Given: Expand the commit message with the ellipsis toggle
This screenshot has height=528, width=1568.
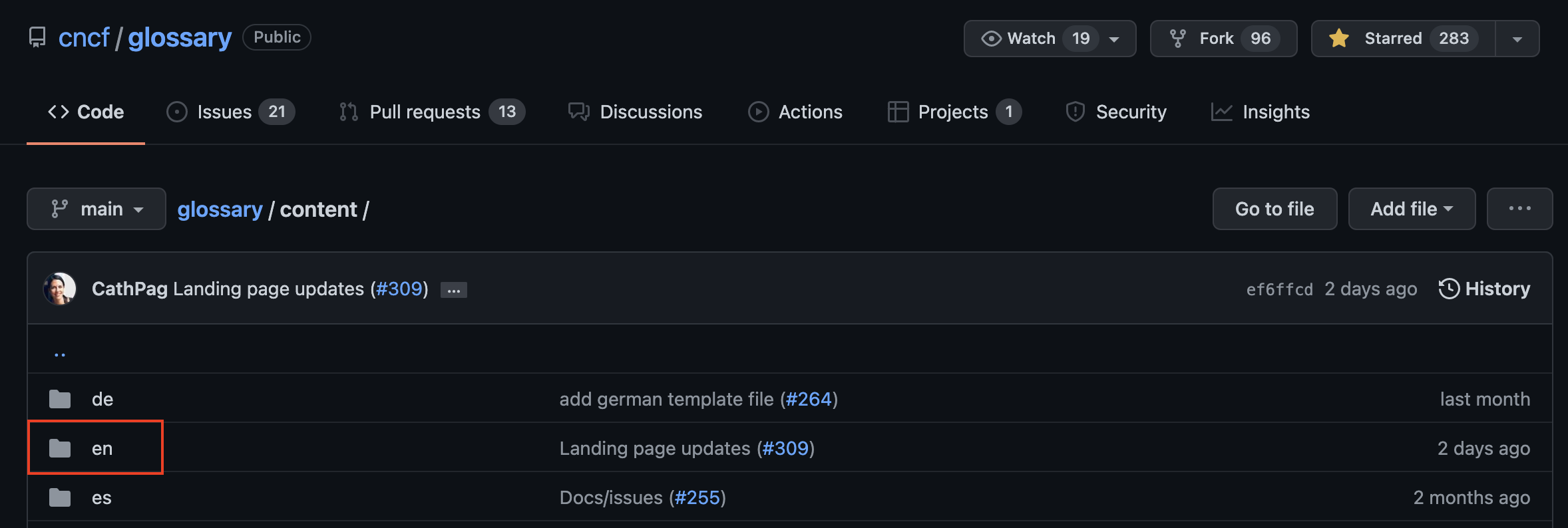Looking at the screenshot, I should 453,289.
